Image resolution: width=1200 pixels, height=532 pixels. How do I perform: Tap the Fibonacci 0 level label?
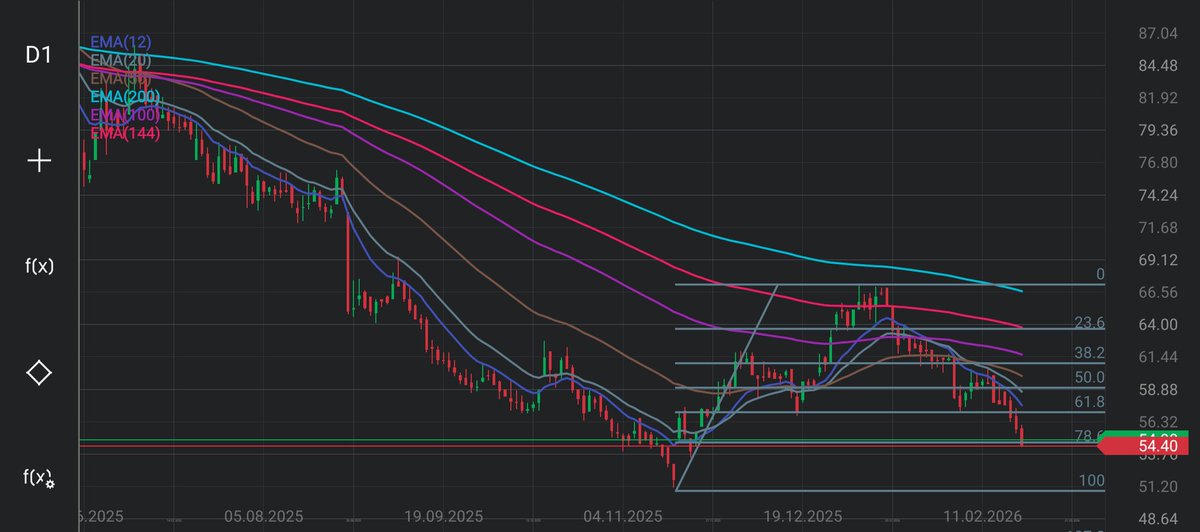point(1100,274)
